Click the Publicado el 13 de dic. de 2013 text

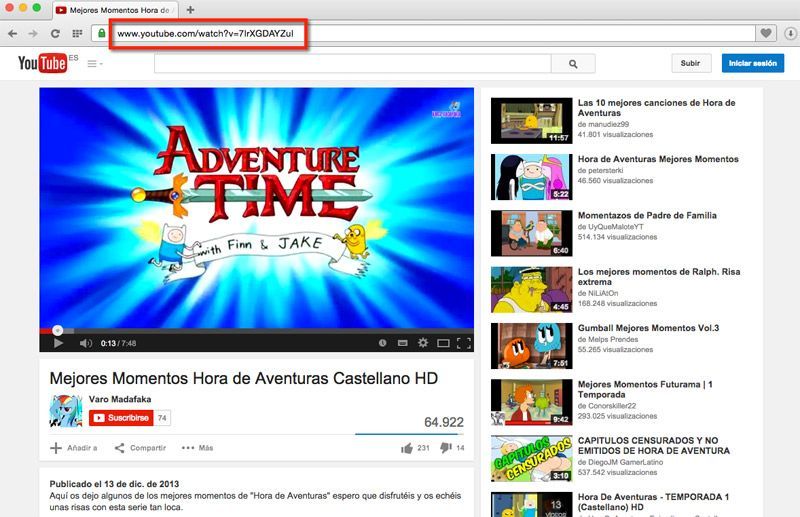pos(114,484)
